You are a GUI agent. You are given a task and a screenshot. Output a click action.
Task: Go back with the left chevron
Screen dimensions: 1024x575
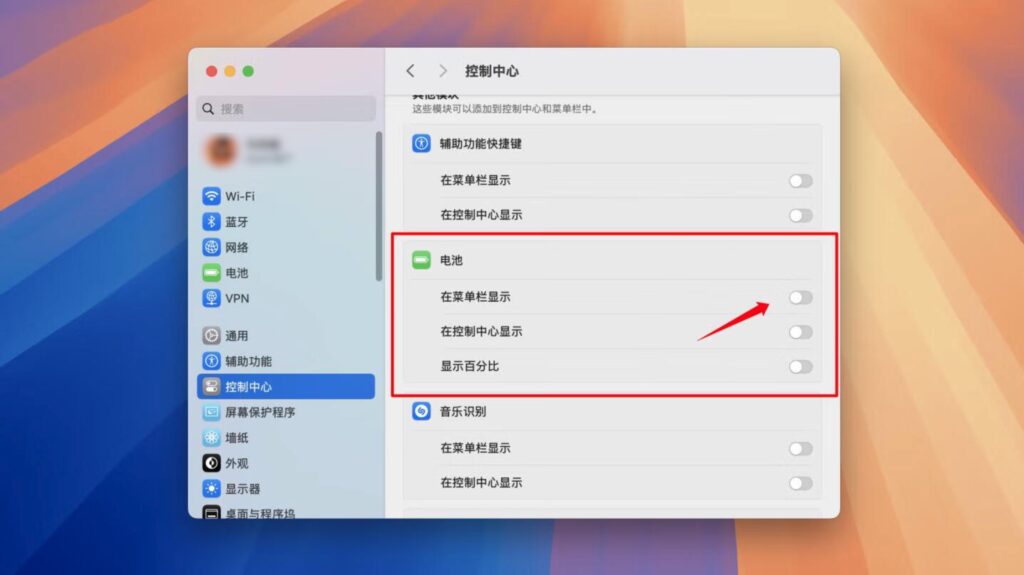(410, 71)
